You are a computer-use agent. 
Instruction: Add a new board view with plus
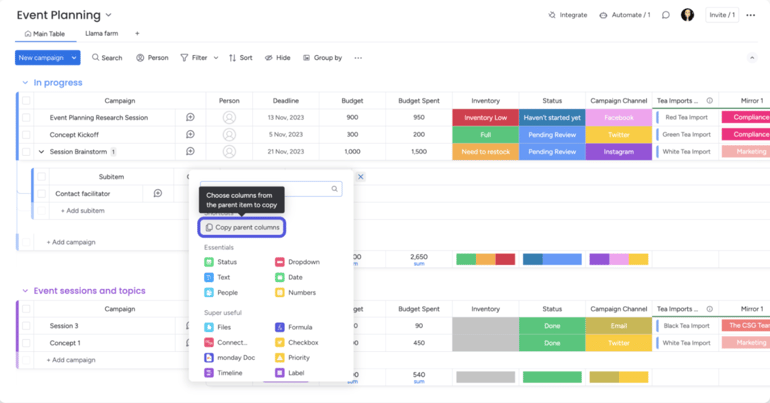pyautogui.click(x=137, y=33)
